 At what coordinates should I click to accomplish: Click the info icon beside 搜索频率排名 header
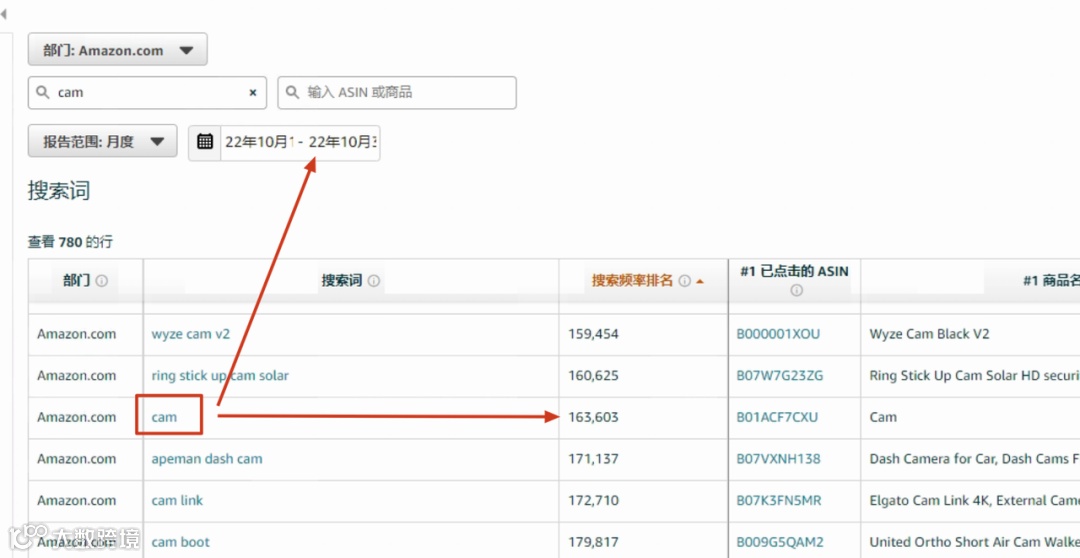coord(685,281)
